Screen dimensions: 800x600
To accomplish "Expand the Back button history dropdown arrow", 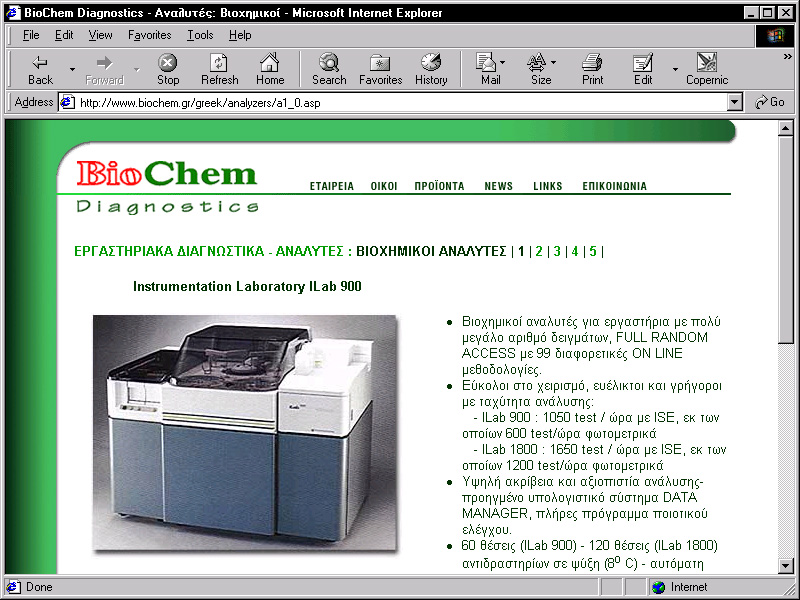I will [72, 69].
